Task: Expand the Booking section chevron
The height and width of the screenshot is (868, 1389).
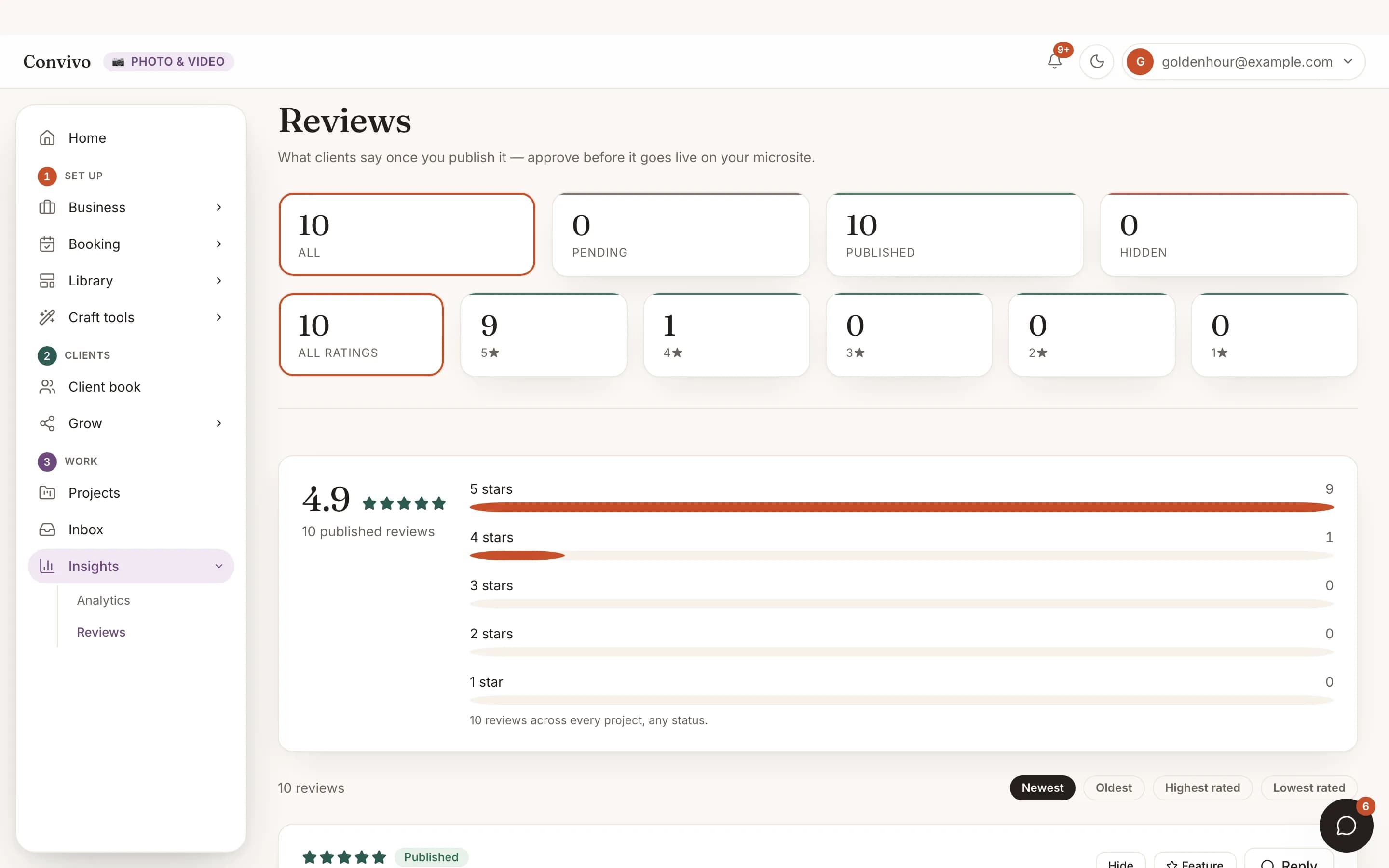Action: (218, 244)
